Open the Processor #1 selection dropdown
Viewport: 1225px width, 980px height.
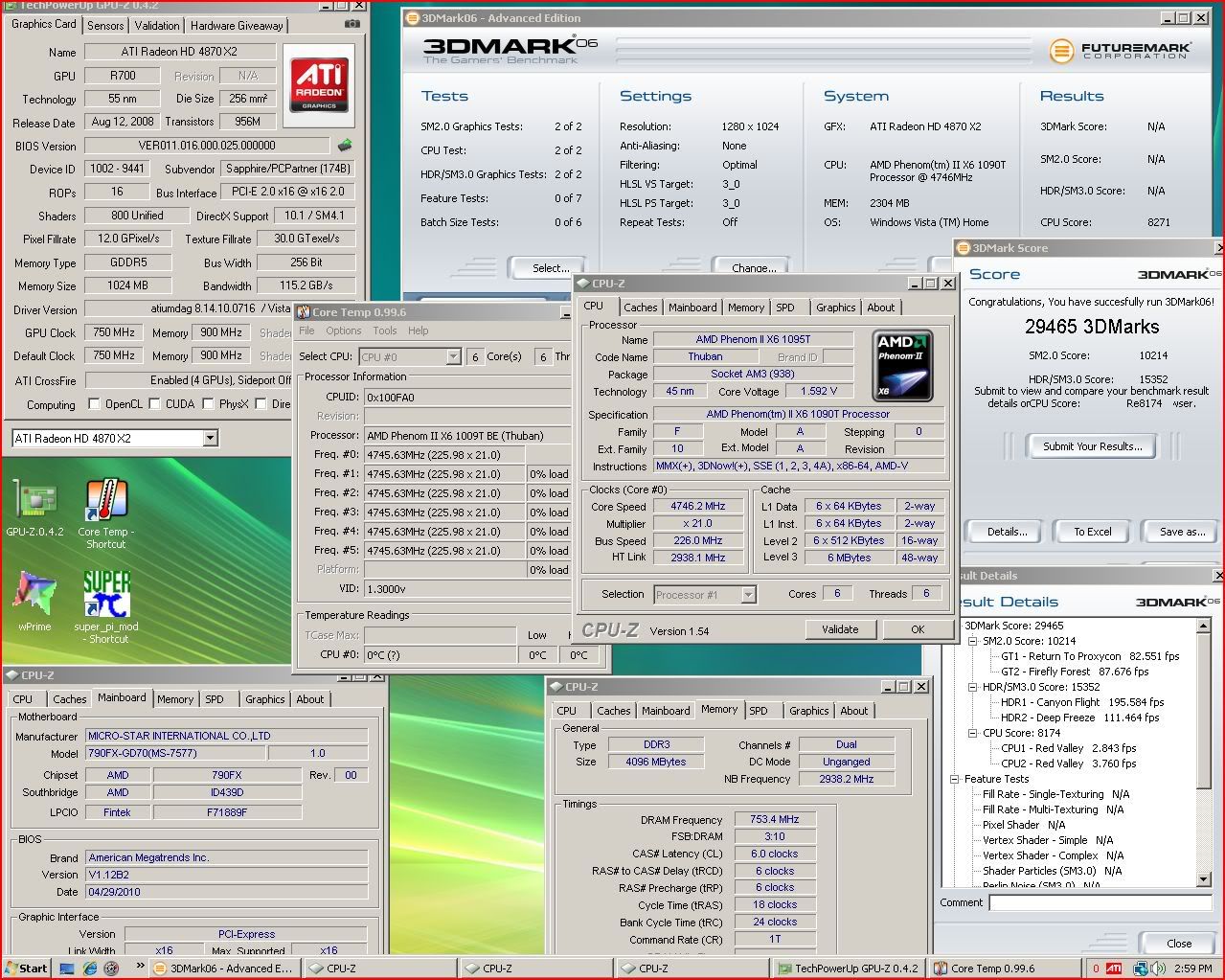click(748, 595)
